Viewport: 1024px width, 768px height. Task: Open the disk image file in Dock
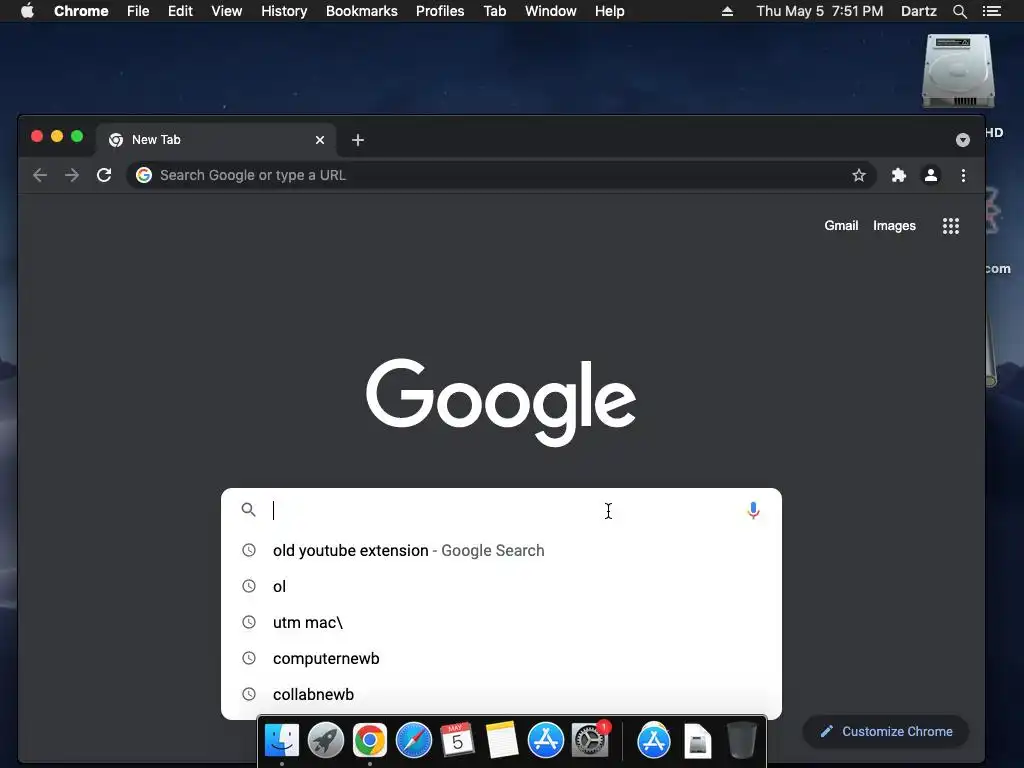(697, 741)
